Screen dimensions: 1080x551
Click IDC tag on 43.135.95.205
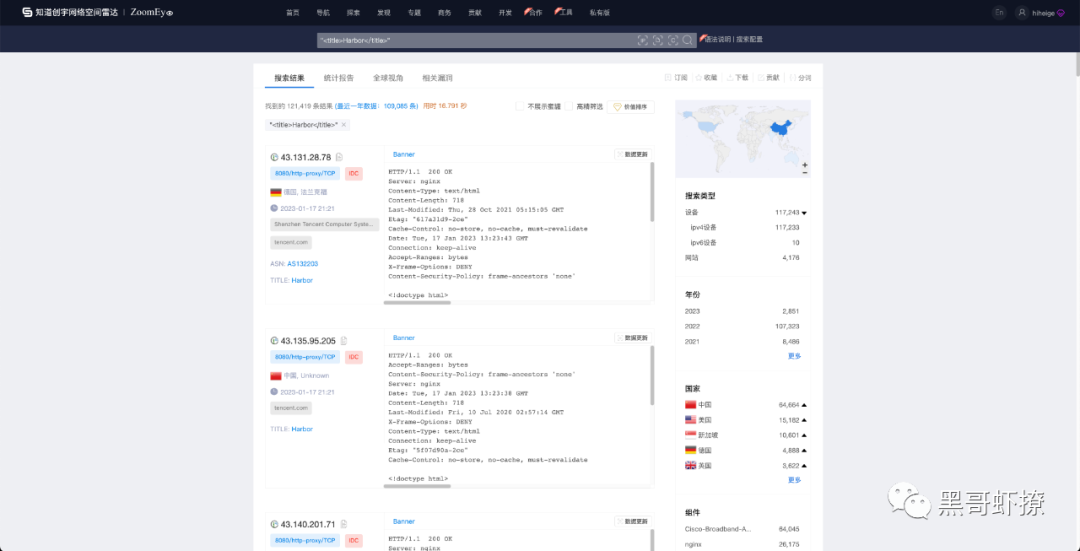point(353,357)
